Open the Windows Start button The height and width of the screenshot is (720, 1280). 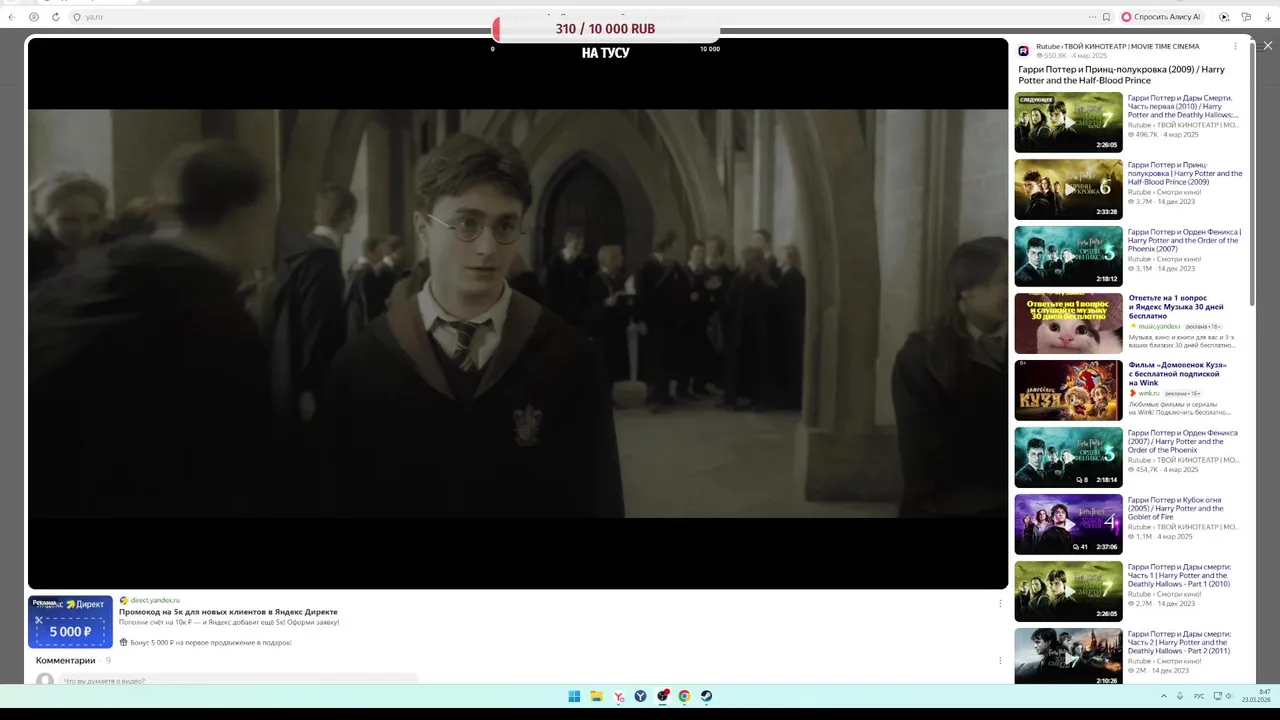(x=574, y=696)
